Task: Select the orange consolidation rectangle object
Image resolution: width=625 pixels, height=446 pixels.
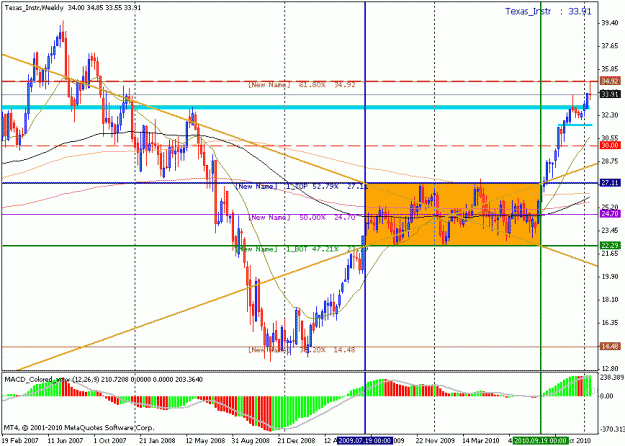Action: pyautogui.click(x=453, y=214)
